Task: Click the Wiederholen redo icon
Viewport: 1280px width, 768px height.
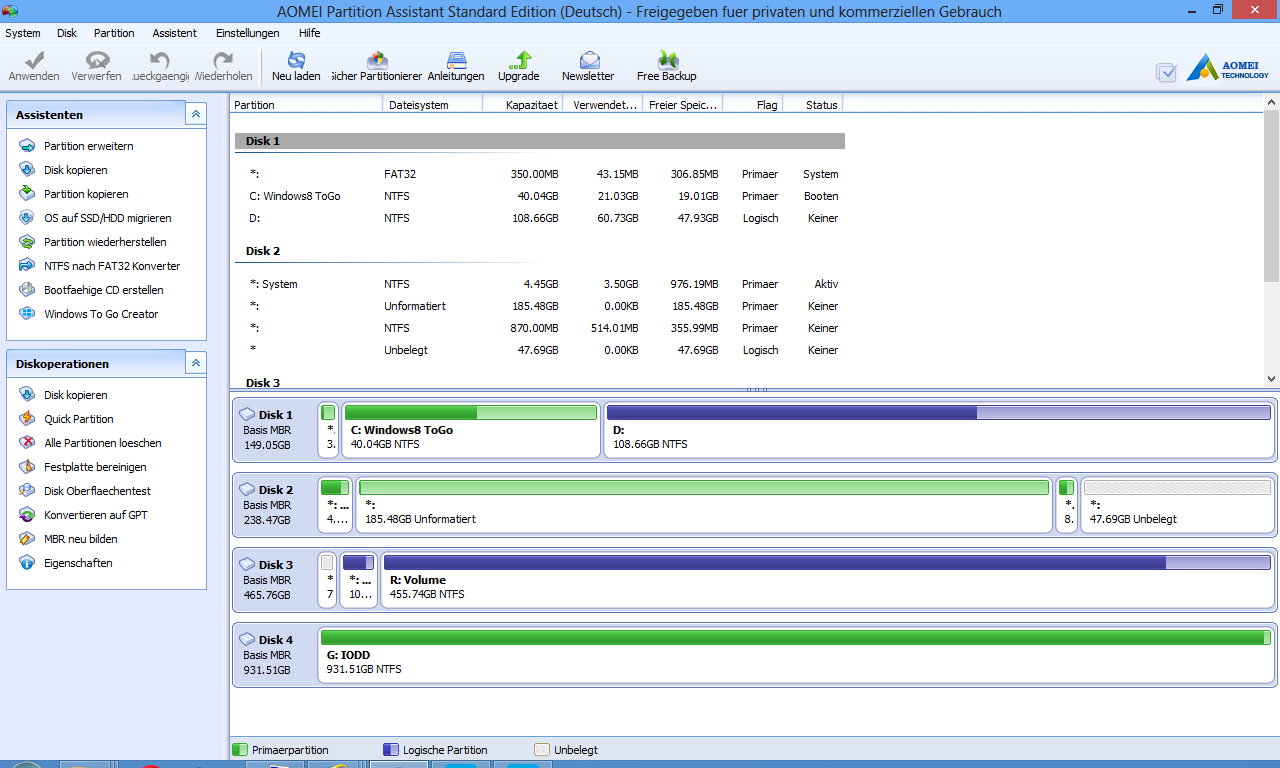Action: (x=223, y=67)
